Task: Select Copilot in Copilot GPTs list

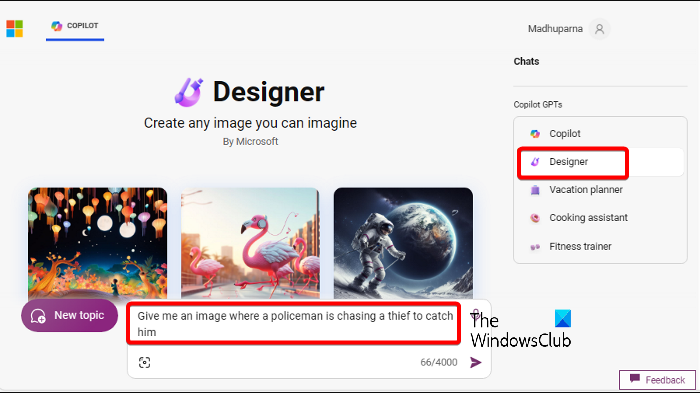Action: pos(600,134)
